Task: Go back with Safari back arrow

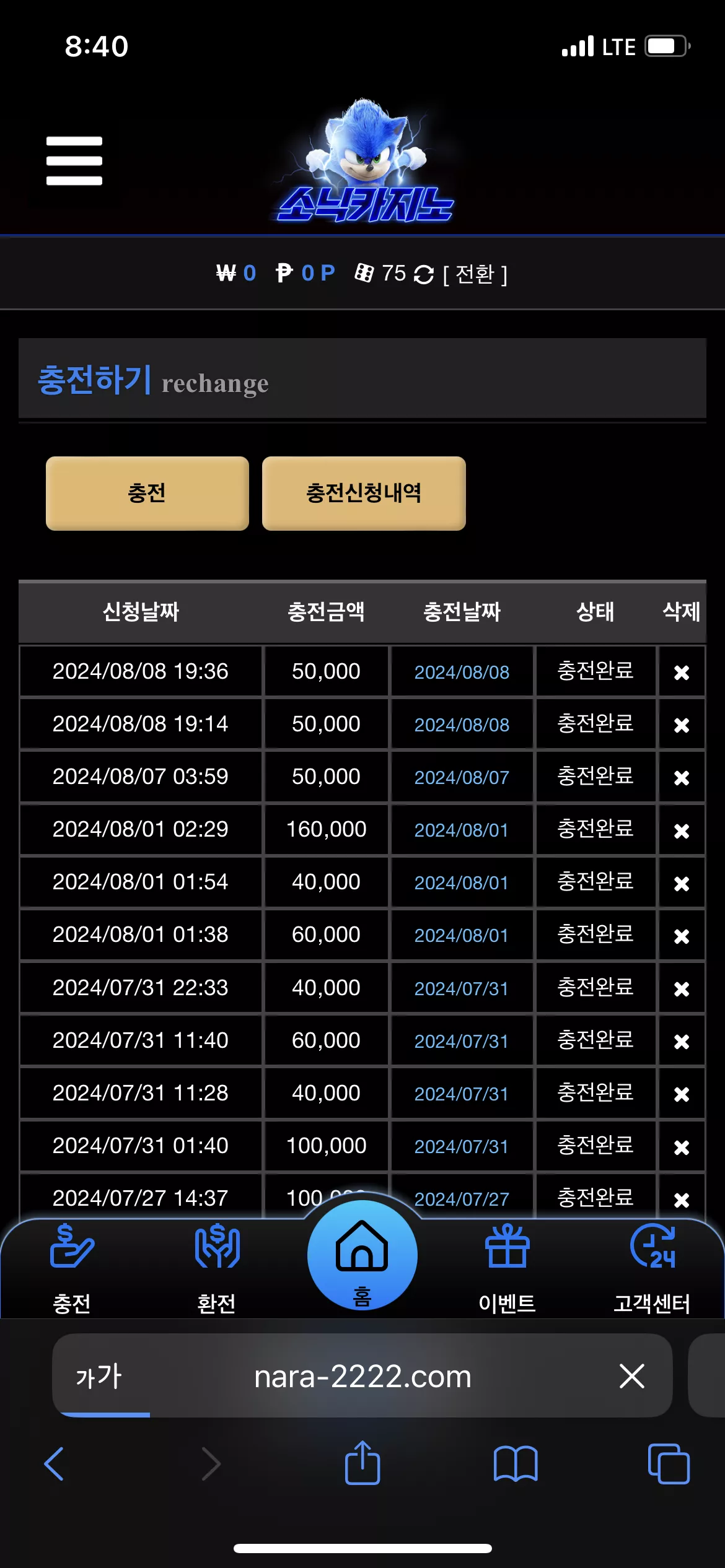Action: (55, 1464)
